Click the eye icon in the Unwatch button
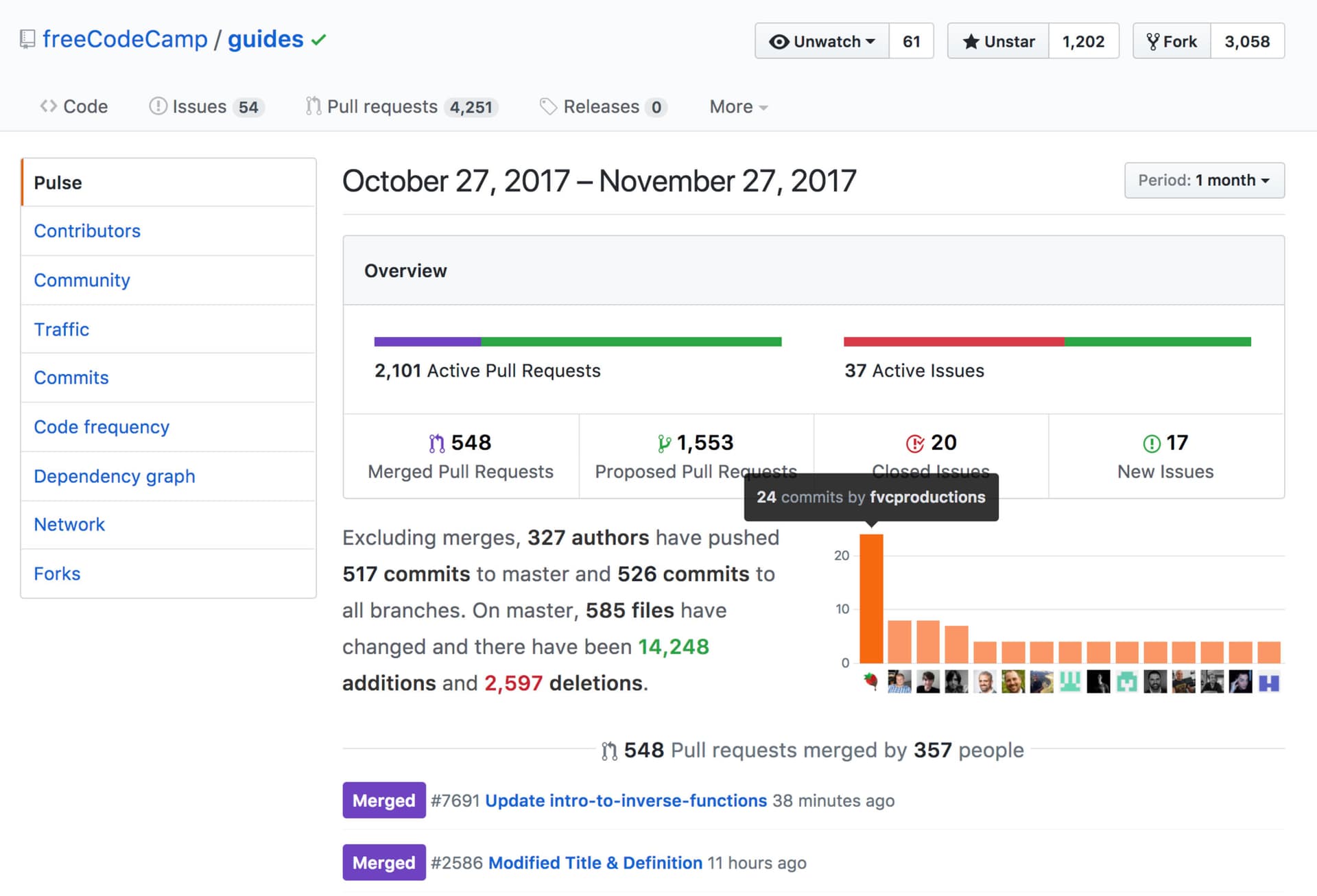1317x896 pixels. point(779,41)
